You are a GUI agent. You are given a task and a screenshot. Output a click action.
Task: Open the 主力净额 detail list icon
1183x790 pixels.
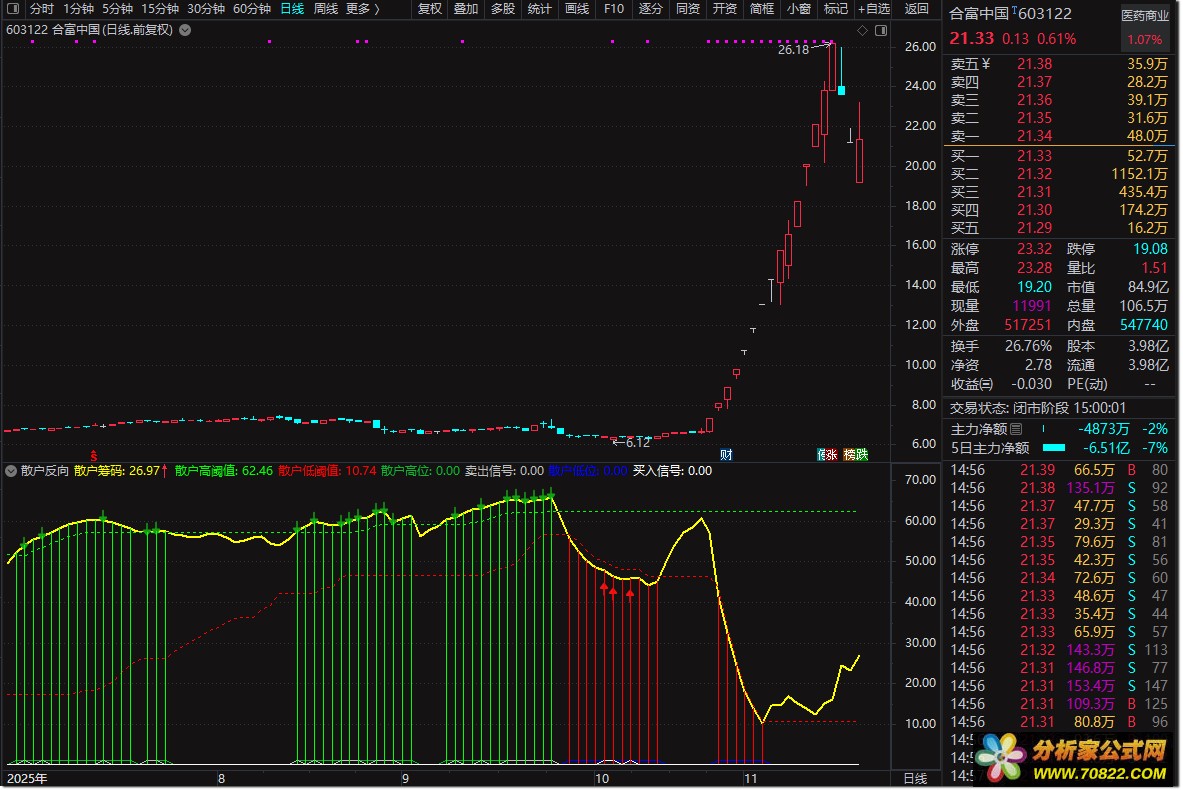coord(1017,429)
